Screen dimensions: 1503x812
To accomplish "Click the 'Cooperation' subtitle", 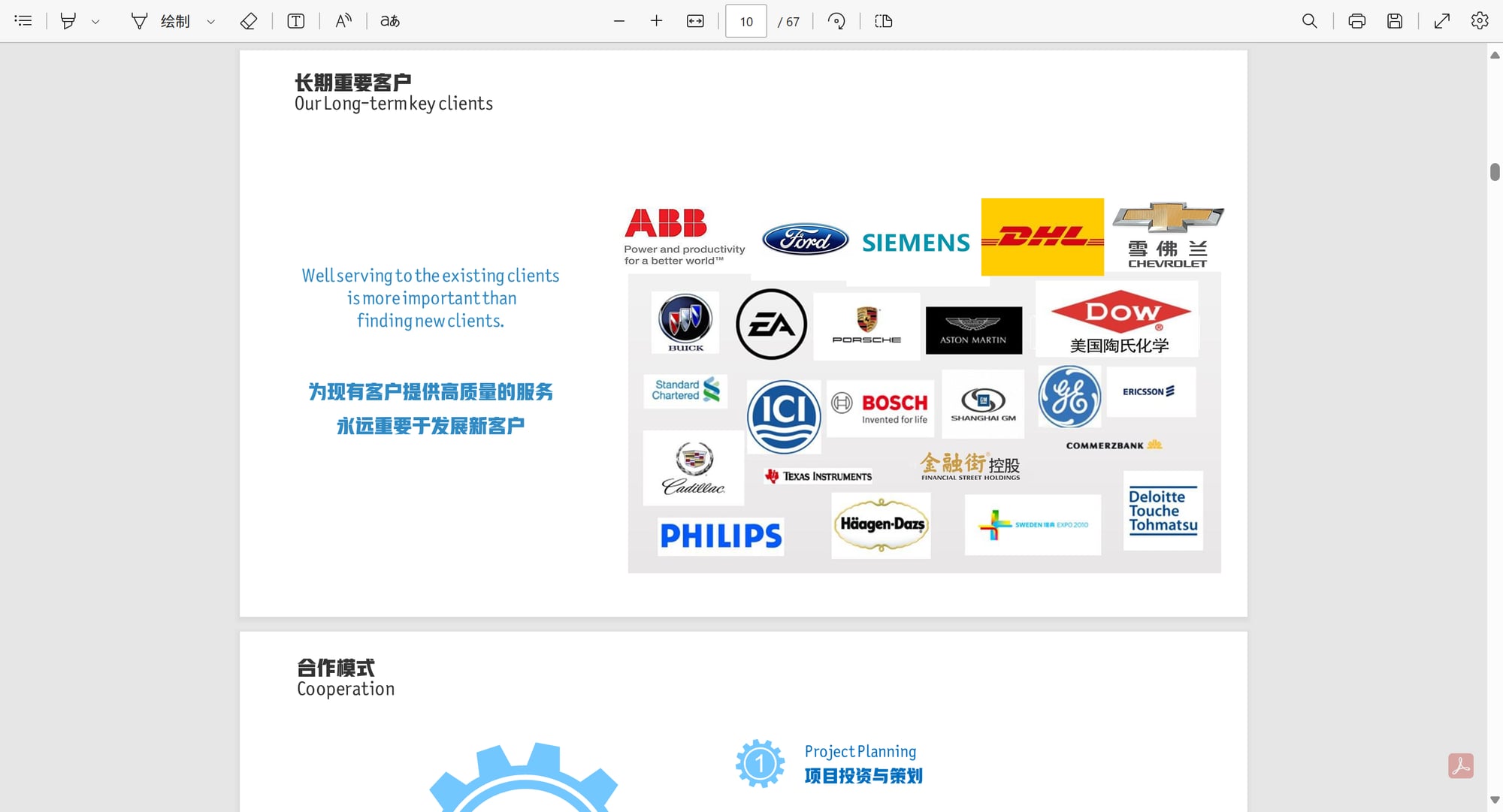I will tap(346, 689).
